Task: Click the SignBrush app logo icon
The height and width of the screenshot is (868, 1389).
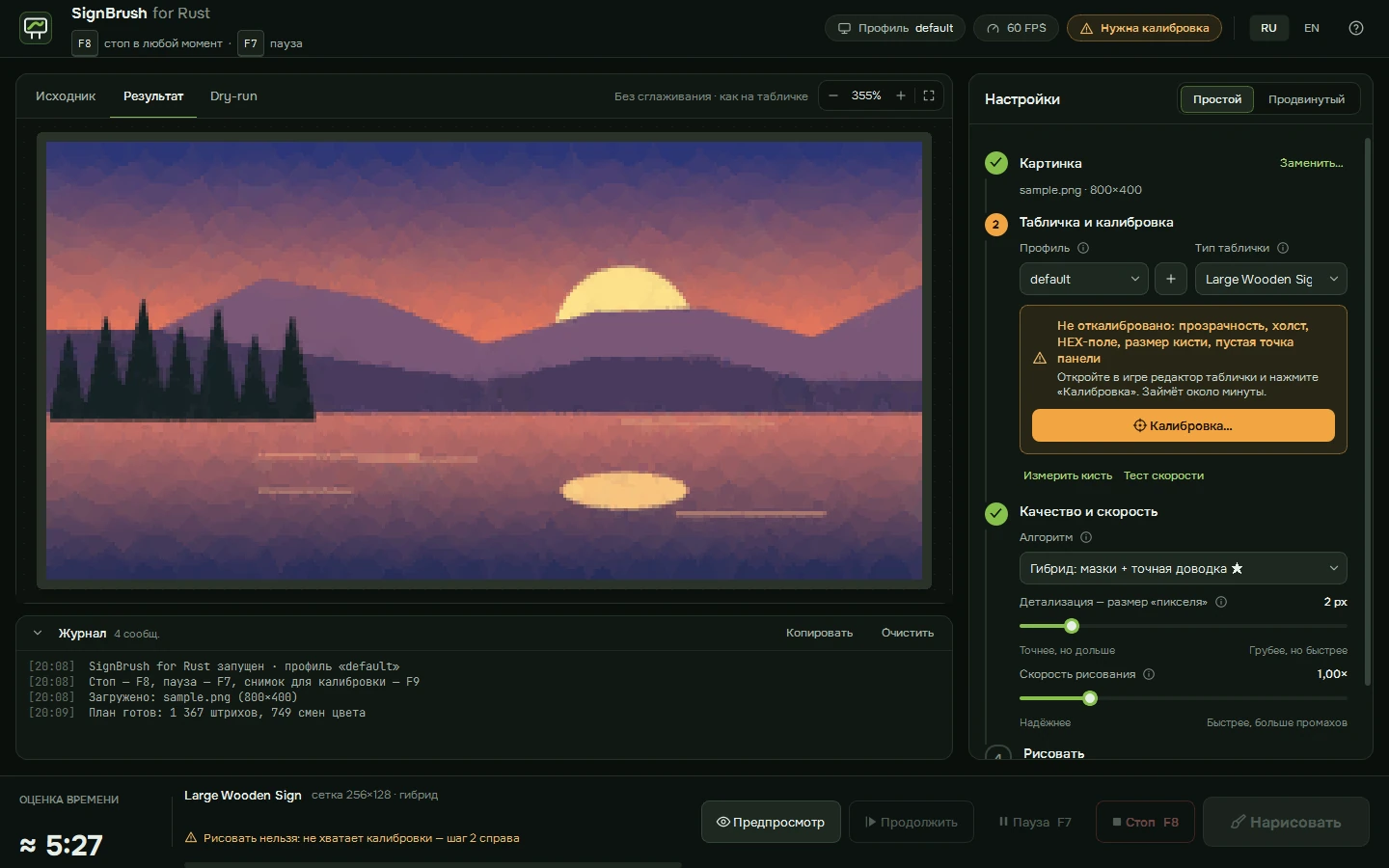Action: point(36,28)
